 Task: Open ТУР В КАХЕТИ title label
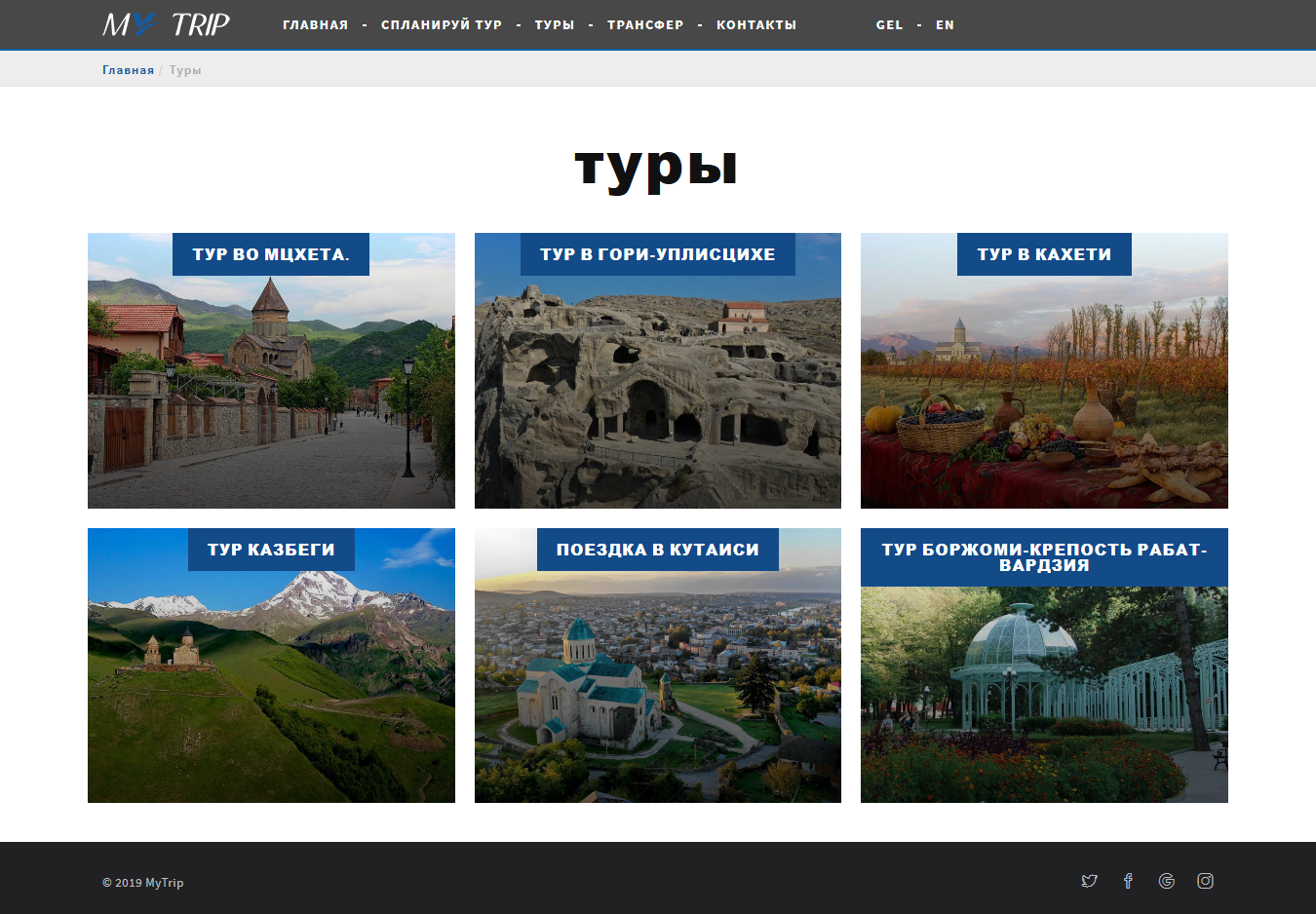click(1044, 254)
